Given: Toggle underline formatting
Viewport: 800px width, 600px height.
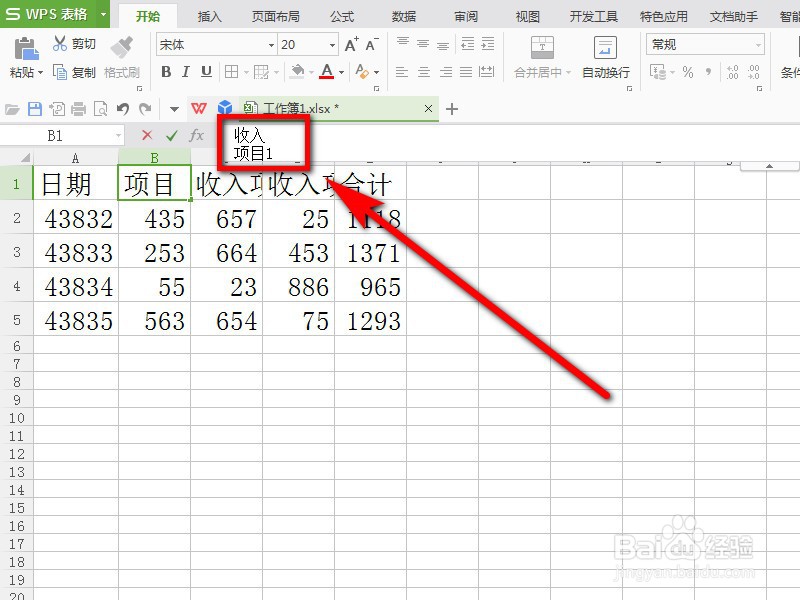Looking at the screenshot, I should pos(205,73).
